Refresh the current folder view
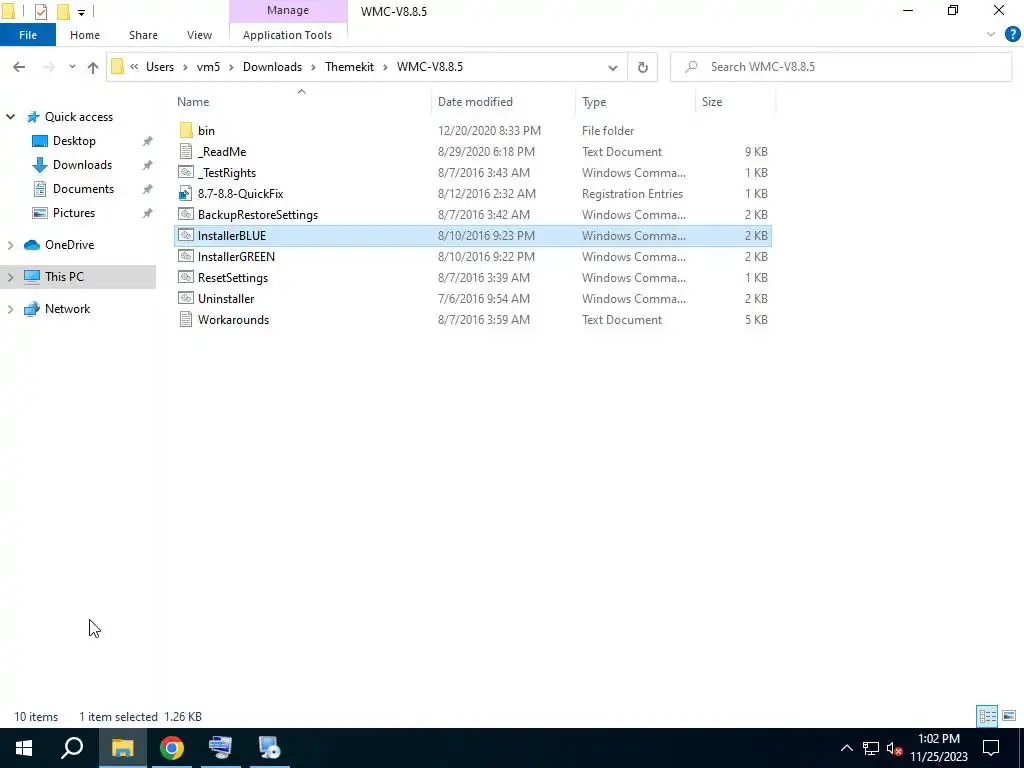The width and height of the screenshot is (1024, 768). tap(643, 67)
